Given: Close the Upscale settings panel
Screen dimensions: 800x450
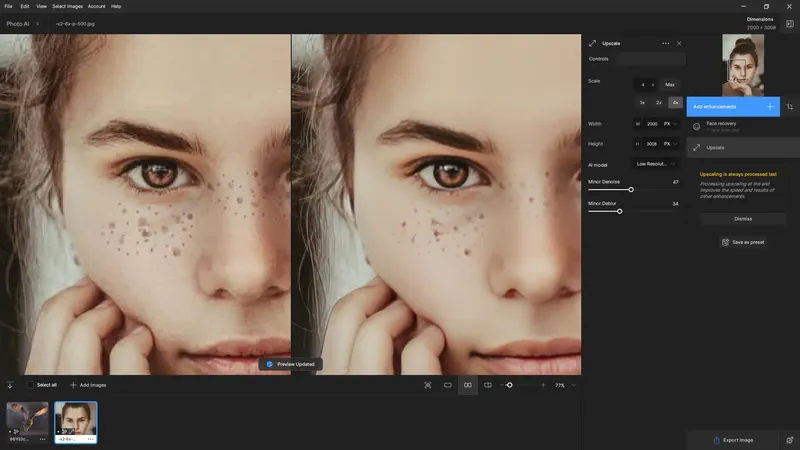Looking at the screenshot, I should point(679,43).
